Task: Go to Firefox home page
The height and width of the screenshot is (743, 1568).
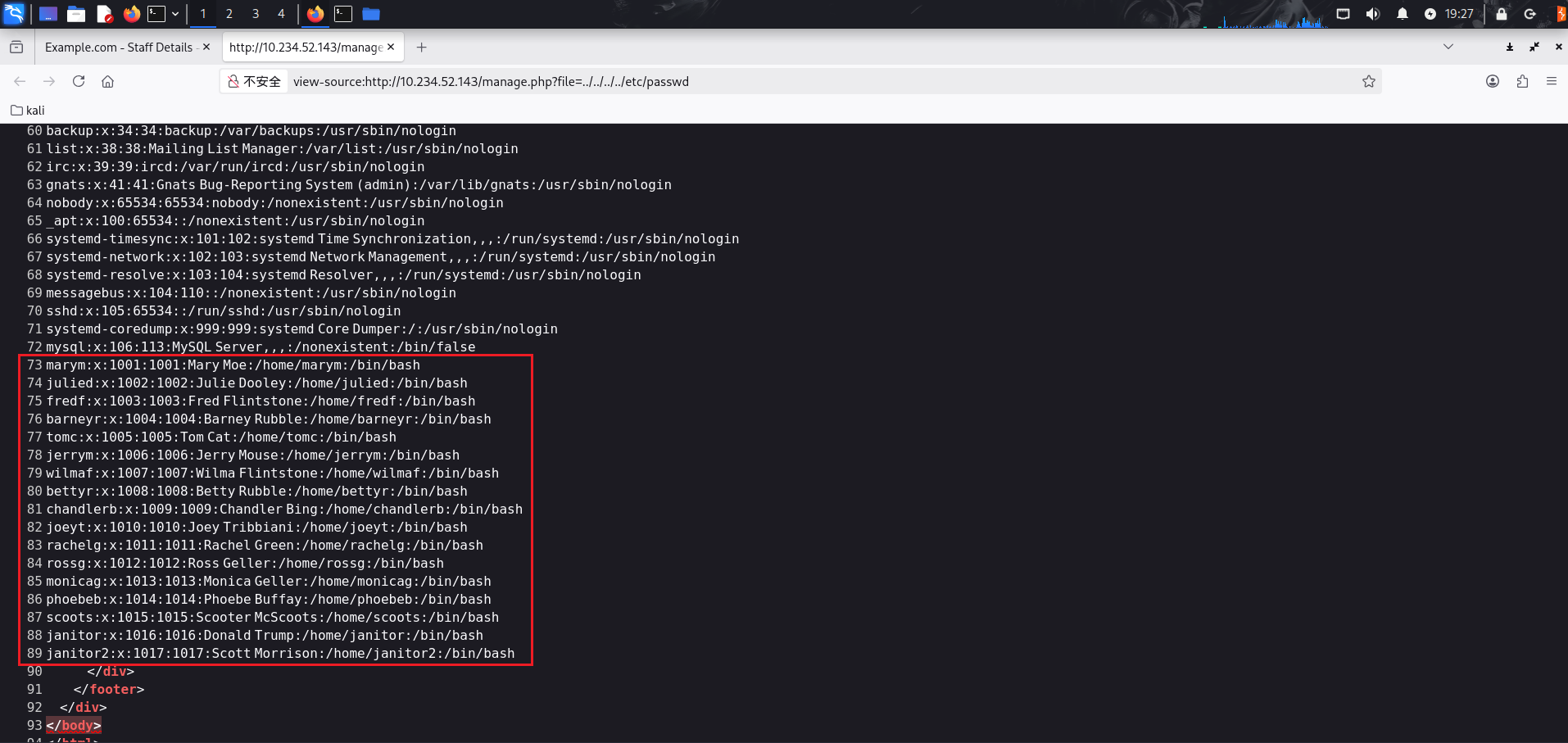Action: (107, 81)
